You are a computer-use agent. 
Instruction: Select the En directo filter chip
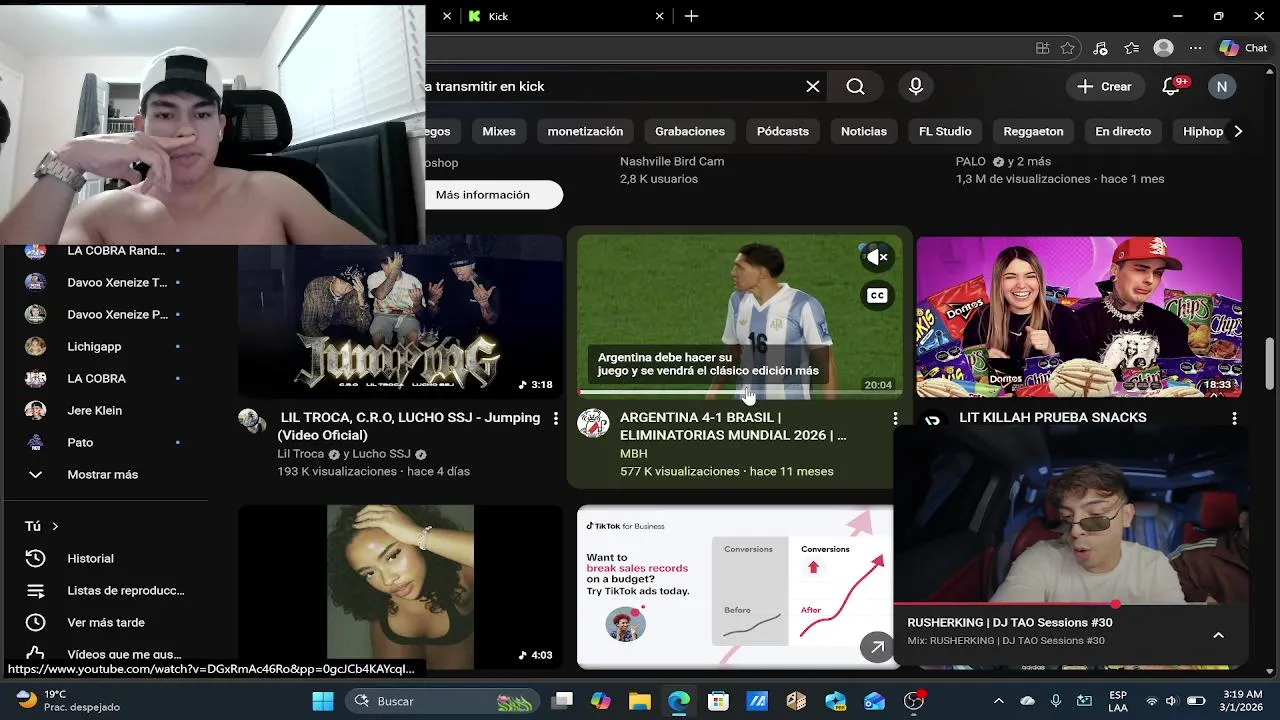[1123, 131]
